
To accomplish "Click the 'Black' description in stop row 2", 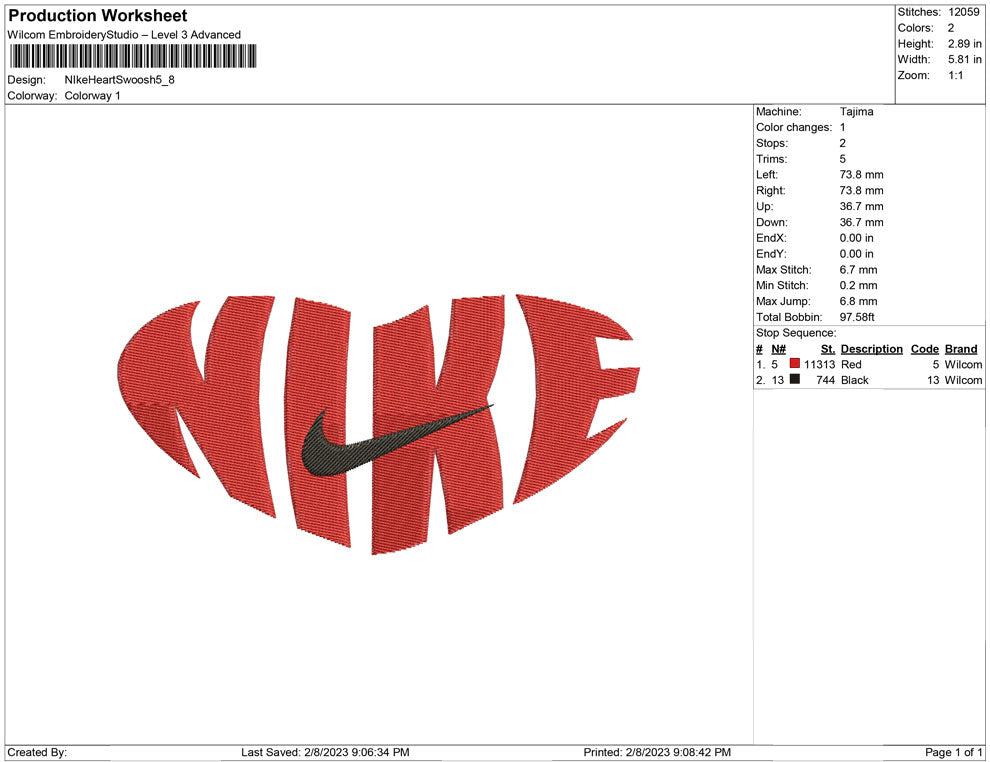I will (854, 380).
